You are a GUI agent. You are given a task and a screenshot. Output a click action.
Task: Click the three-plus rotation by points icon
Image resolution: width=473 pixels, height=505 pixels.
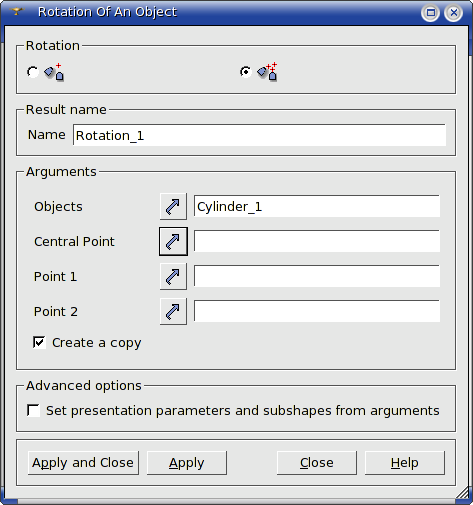(267, 71)
